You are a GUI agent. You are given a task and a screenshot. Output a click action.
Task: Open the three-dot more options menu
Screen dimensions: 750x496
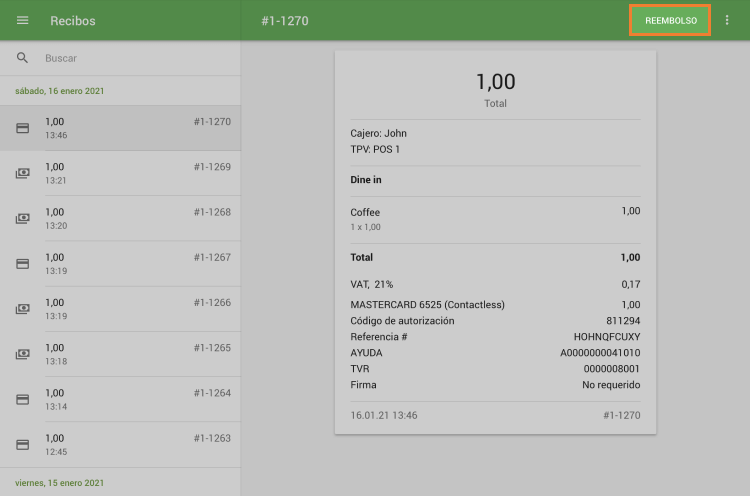pos(727,21)
